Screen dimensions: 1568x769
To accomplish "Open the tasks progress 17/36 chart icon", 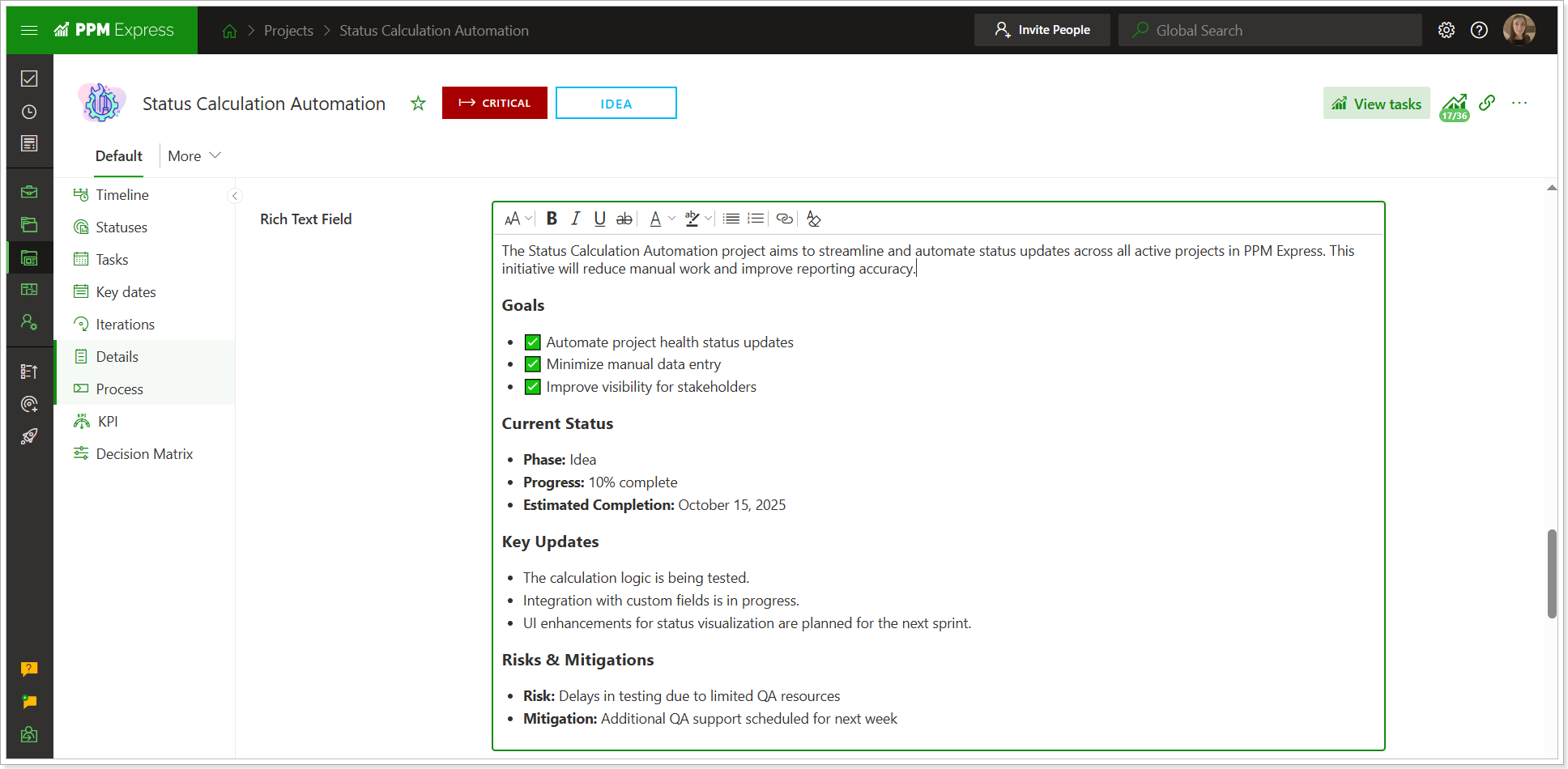I will (x=1455, y=106).
